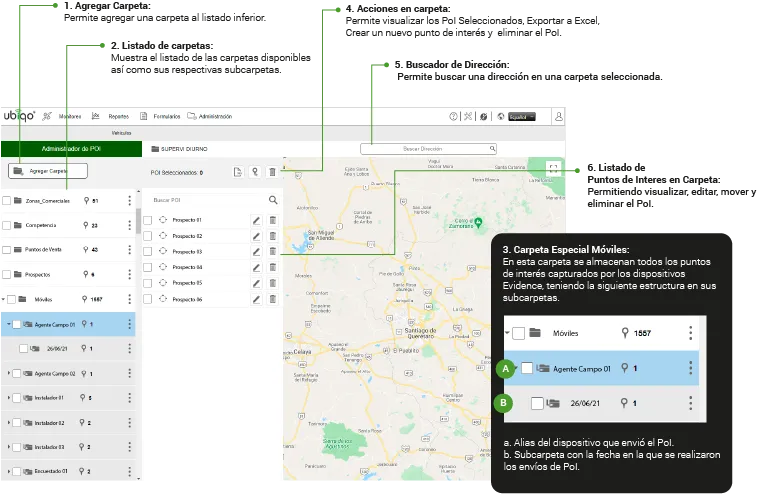Click the ubiqo logo
This screenshot has height=494, width=757.
tap(19, 116)
